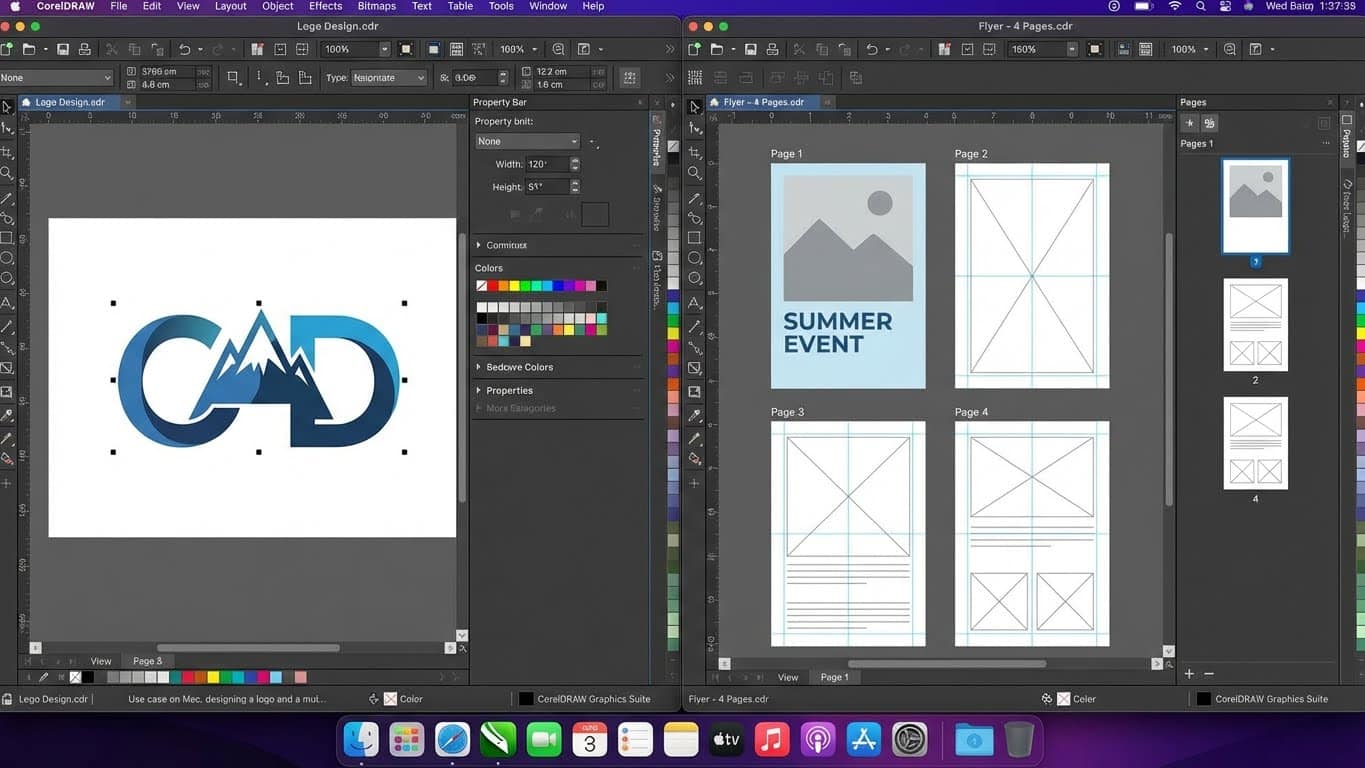Select the Text tool in the toolbox

(x=7, y=301)
